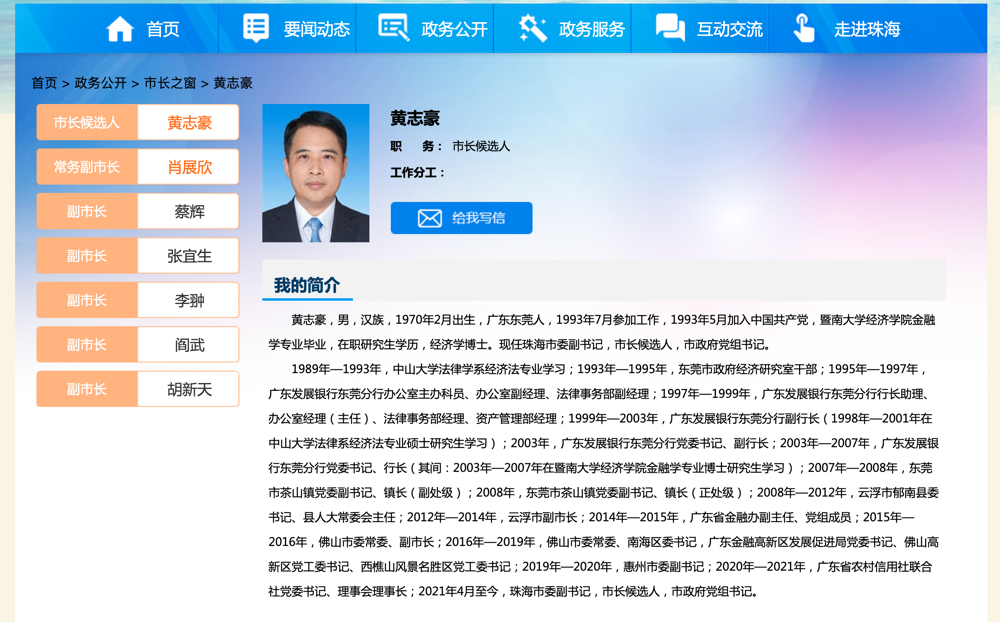View vice mayor 张宜生 profile
This screenshot has height=622, width=1000.
coord(189,256)
